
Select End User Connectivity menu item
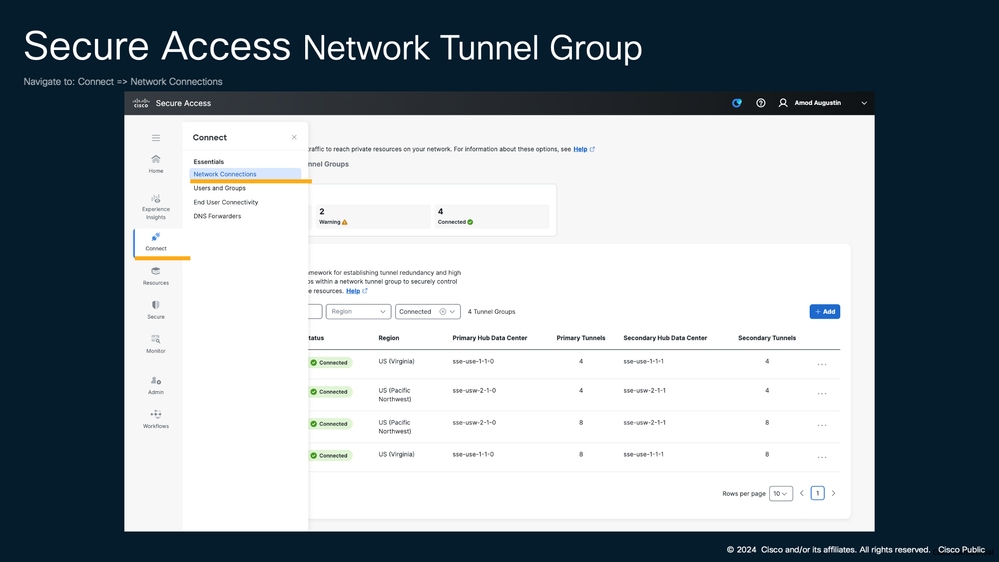coord(226,202)
